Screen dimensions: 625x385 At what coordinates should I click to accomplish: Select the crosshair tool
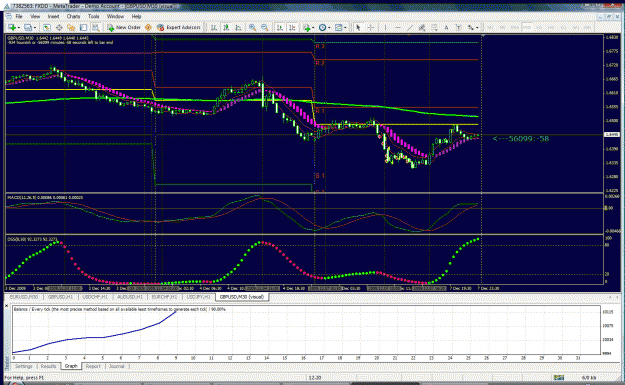(370, 28)
